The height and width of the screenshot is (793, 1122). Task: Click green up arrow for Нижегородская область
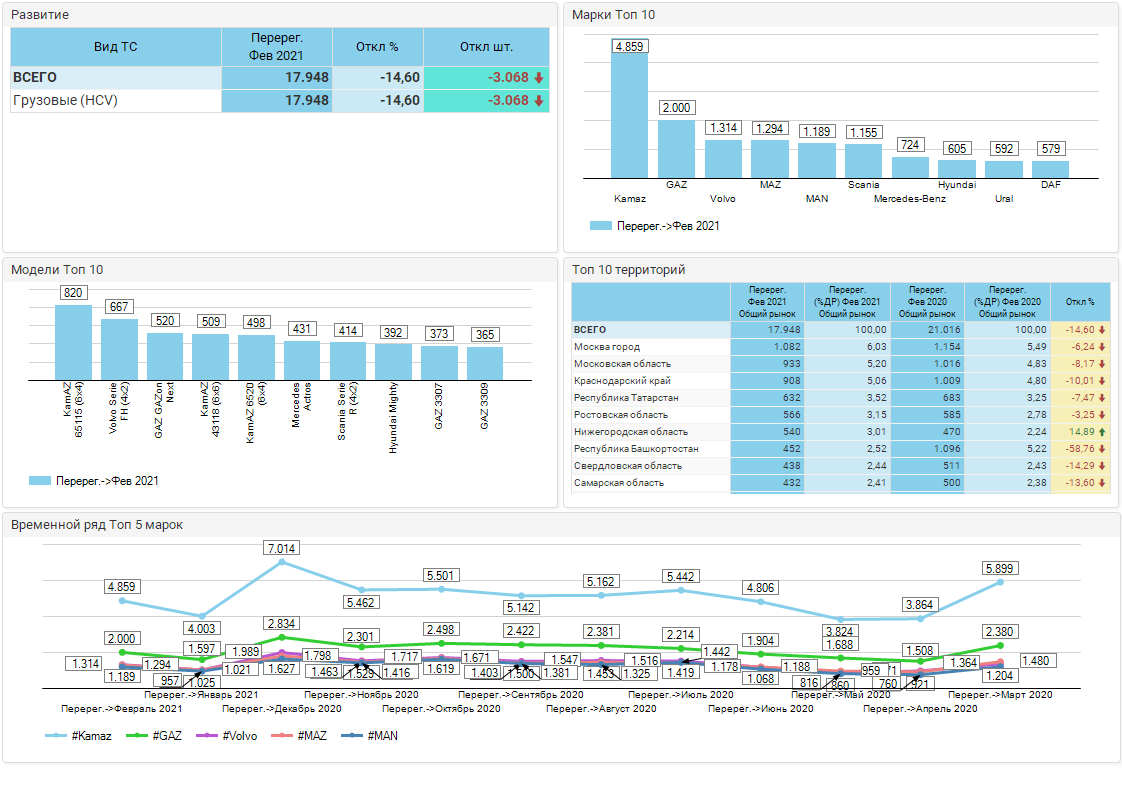point(1102,432)
